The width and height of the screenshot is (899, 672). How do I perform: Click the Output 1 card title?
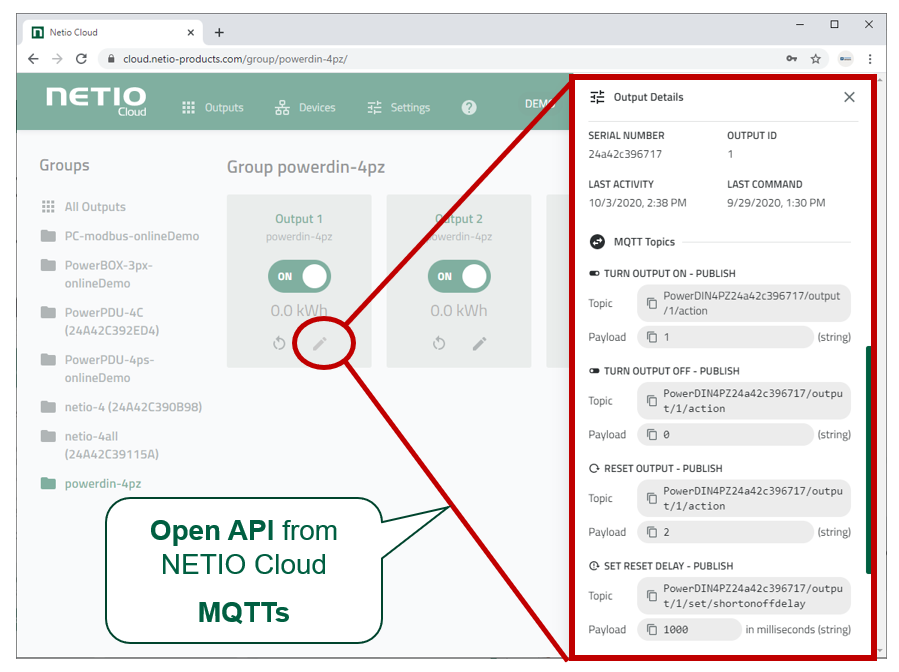tap(299, 218)
